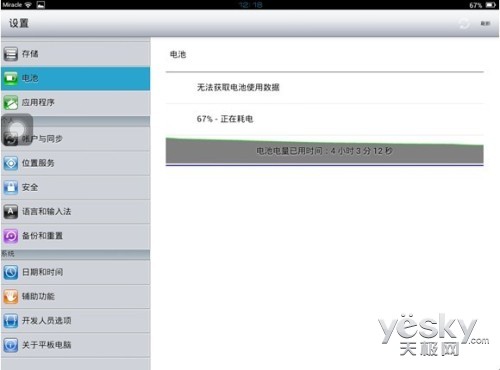The image size is (500, 370).
Task: Open the 关于平板电脑 info icon
Action: [11, 345]
